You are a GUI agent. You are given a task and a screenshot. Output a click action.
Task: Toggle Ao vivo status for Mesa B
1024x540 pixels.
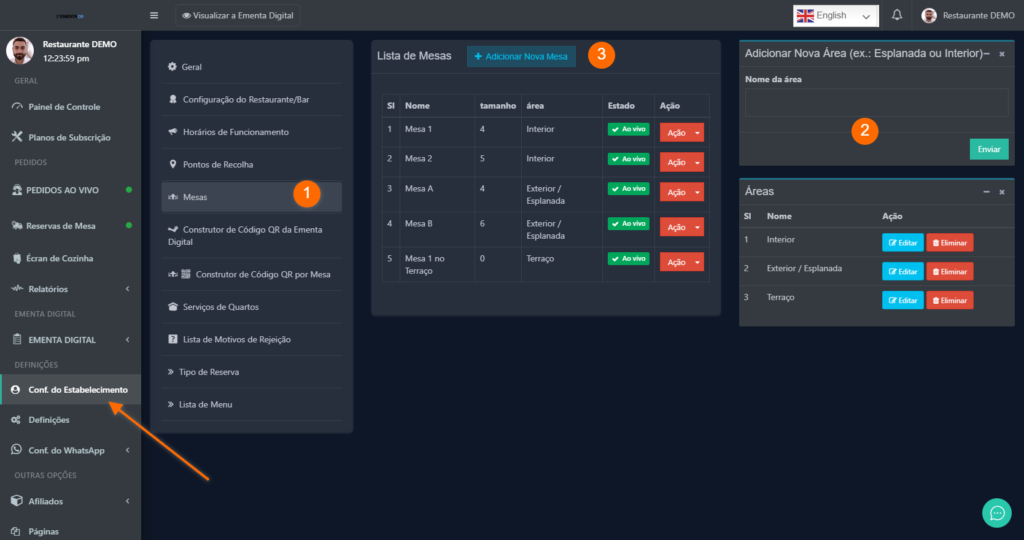(628, 224)
